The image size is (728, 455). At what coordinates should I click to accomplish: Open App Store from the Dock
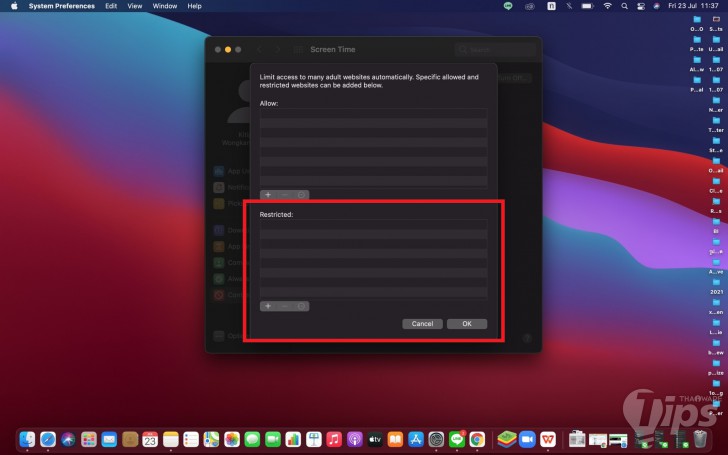pyautogui.click(x=416, y=439)
